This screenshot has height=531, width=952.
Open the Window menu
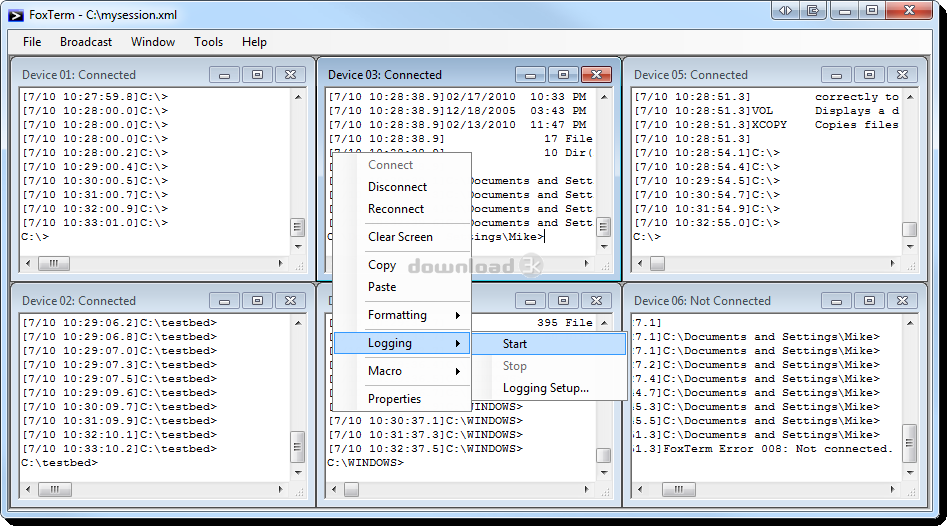click(153, 42)
